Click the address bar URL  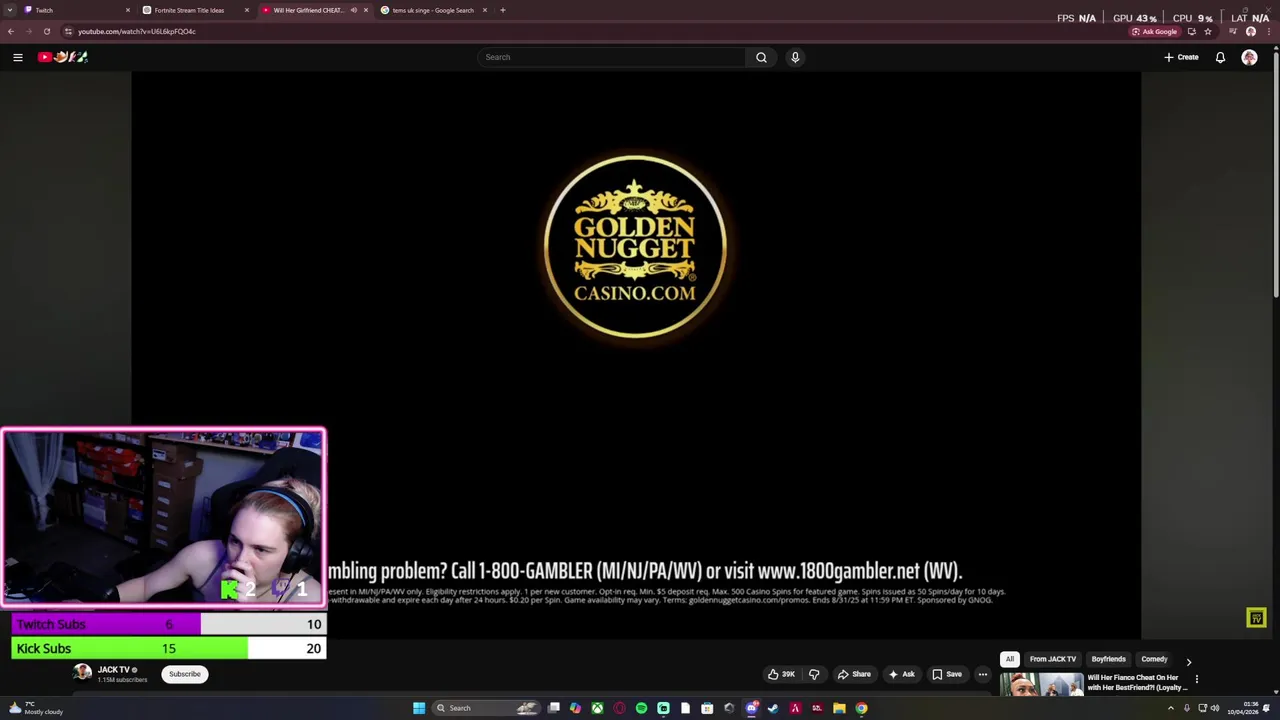137,31
